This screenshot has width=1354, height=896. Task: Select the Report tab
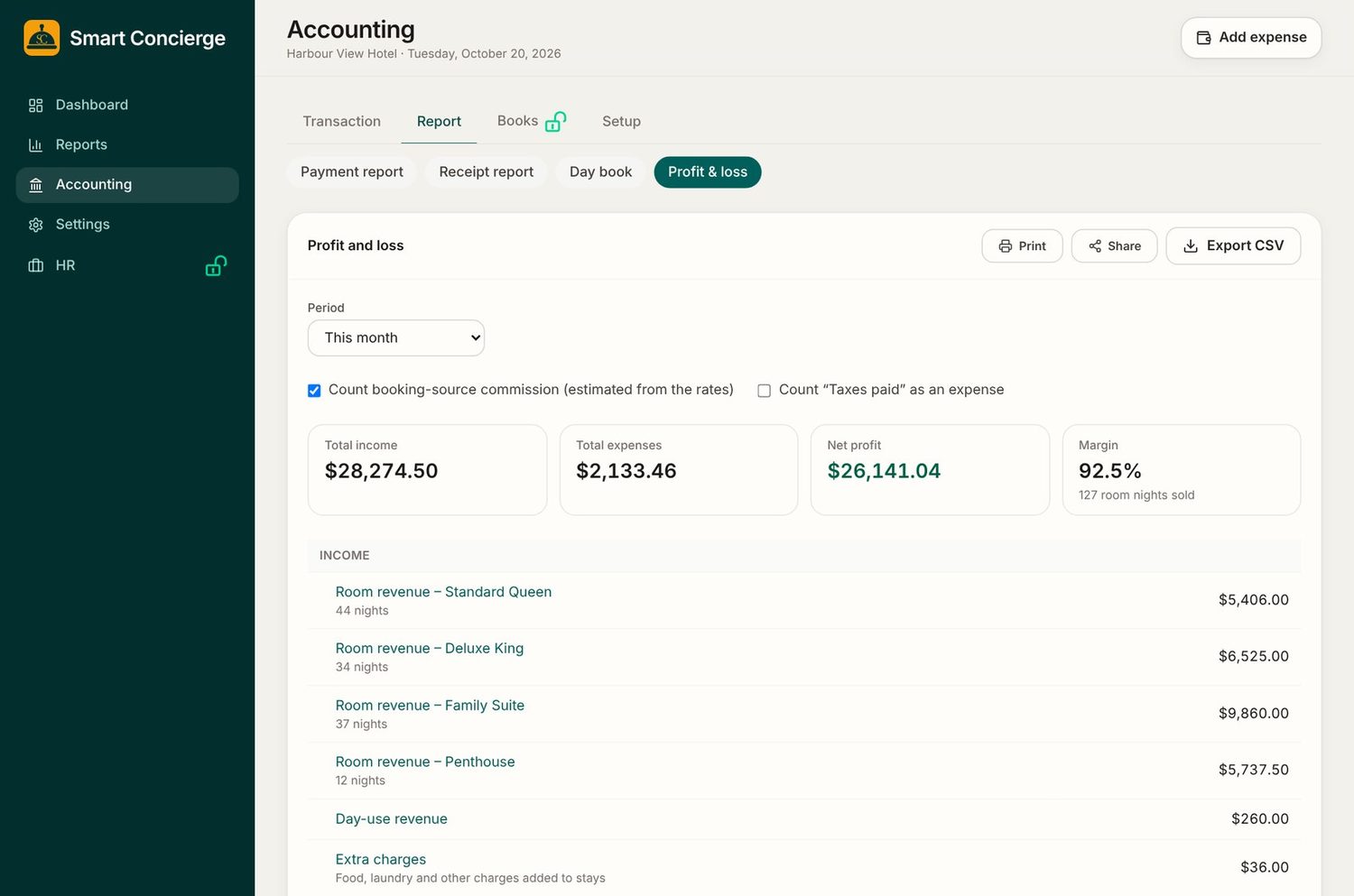(439, 122)
